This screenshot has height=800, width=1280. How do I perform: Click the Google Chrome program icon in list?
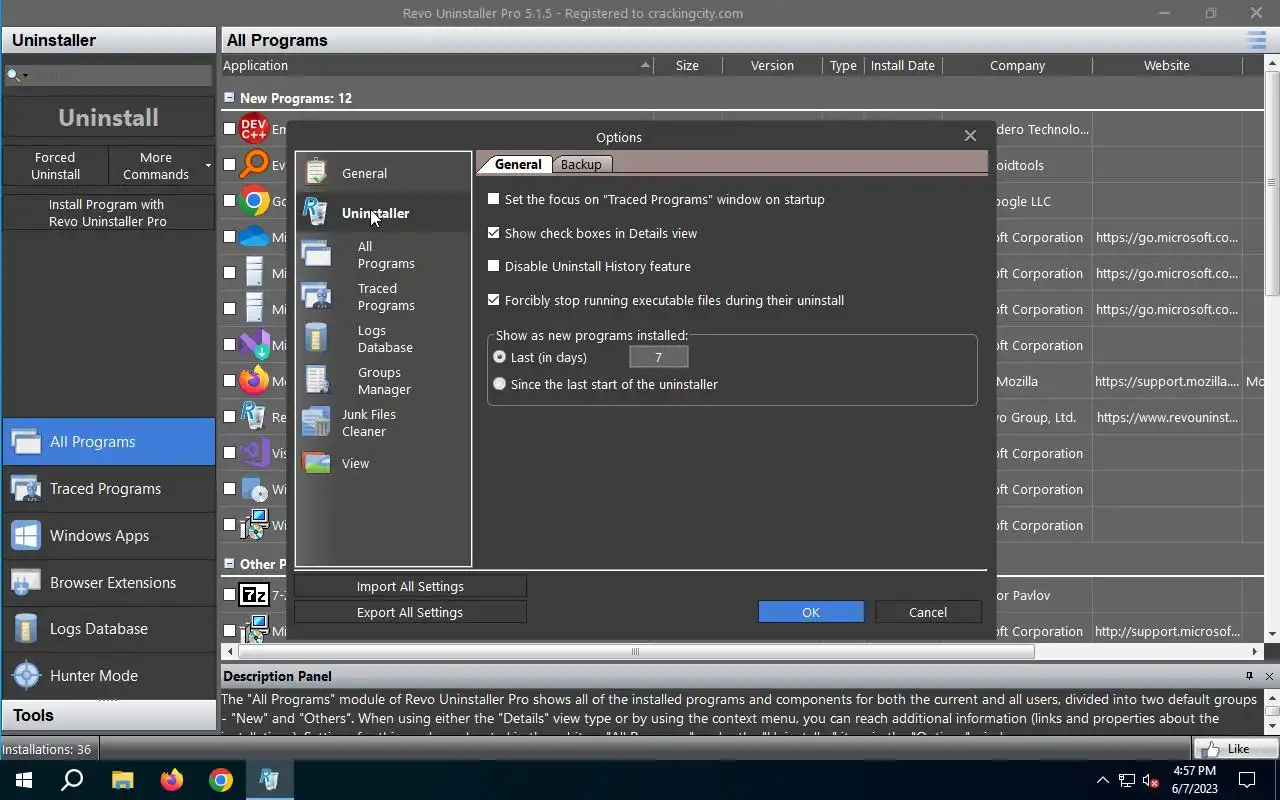[254, 201]
